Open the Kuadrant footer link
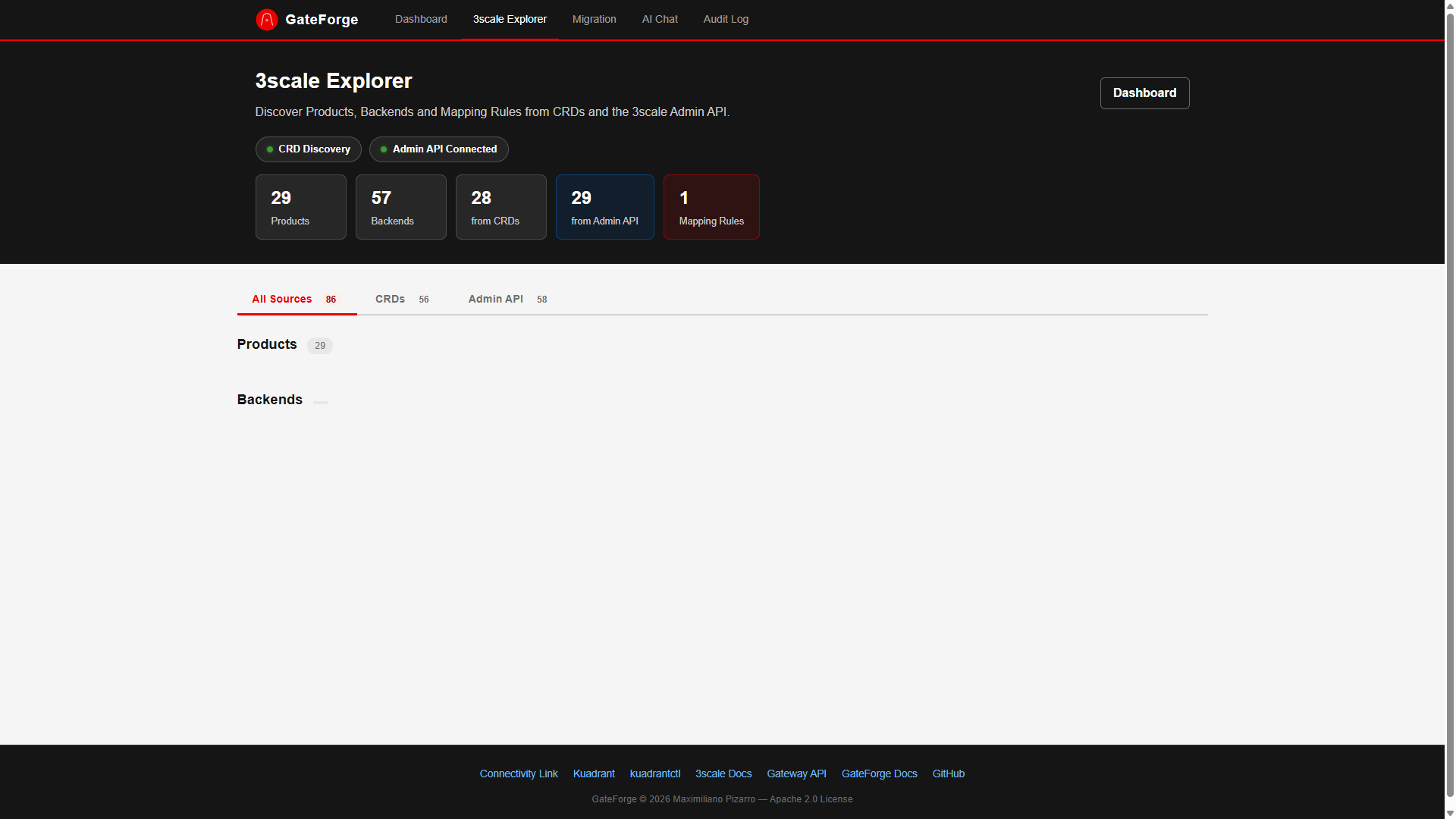Screen dimensions: 1456x819 click(594, 773)
